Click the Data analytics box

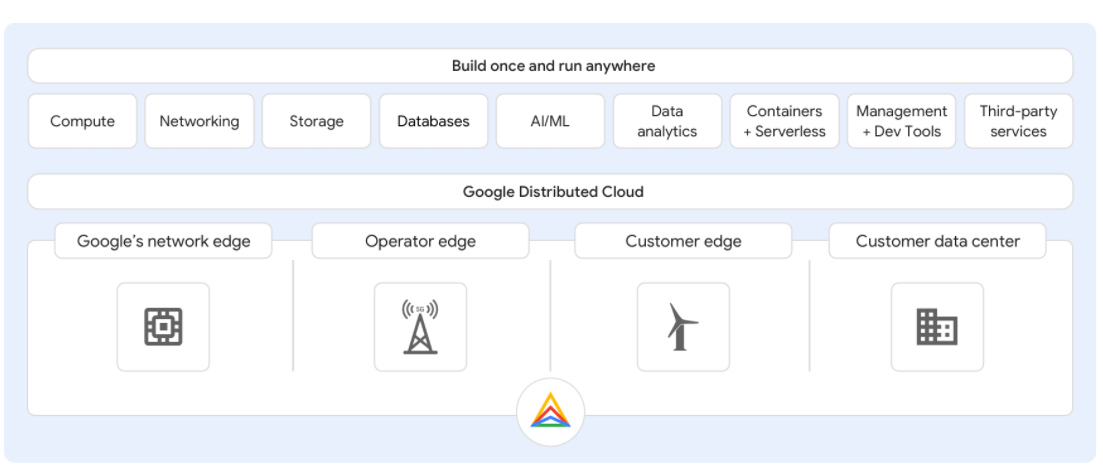coord(668,121)
